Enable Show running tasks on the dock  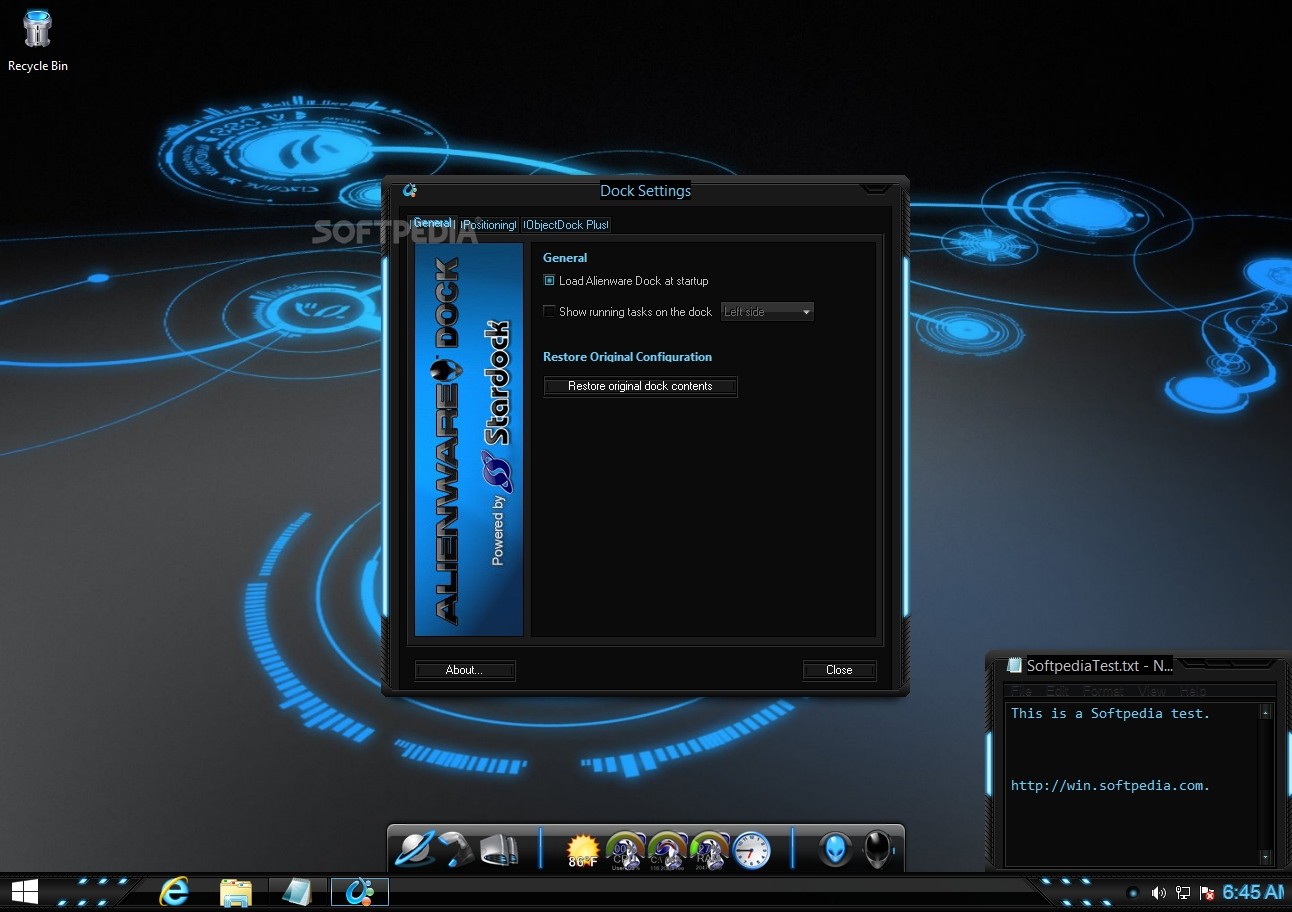pos(549,311)
